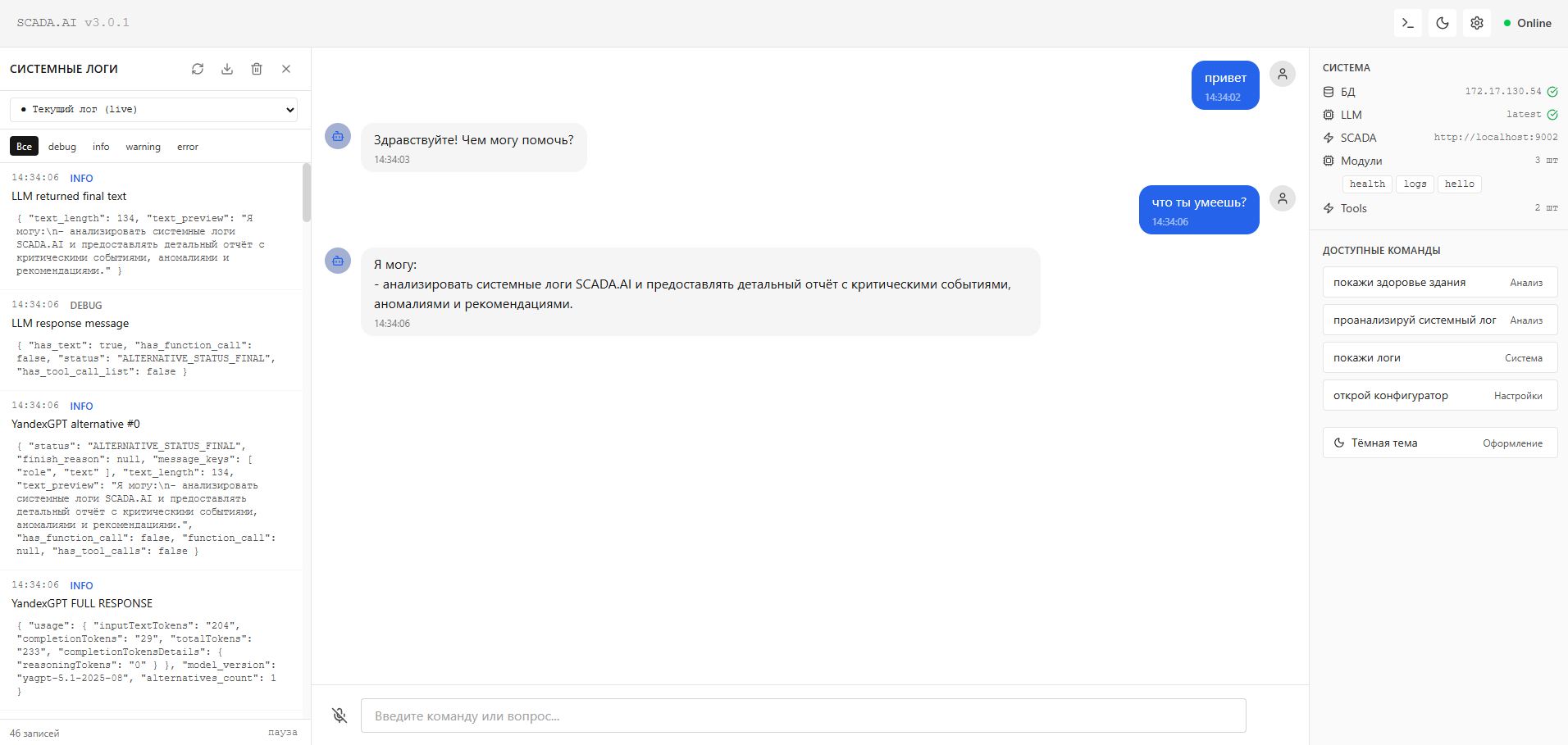1568x745 pixels.
Task: Filter logs by 'debug' level
Action: 62,147
